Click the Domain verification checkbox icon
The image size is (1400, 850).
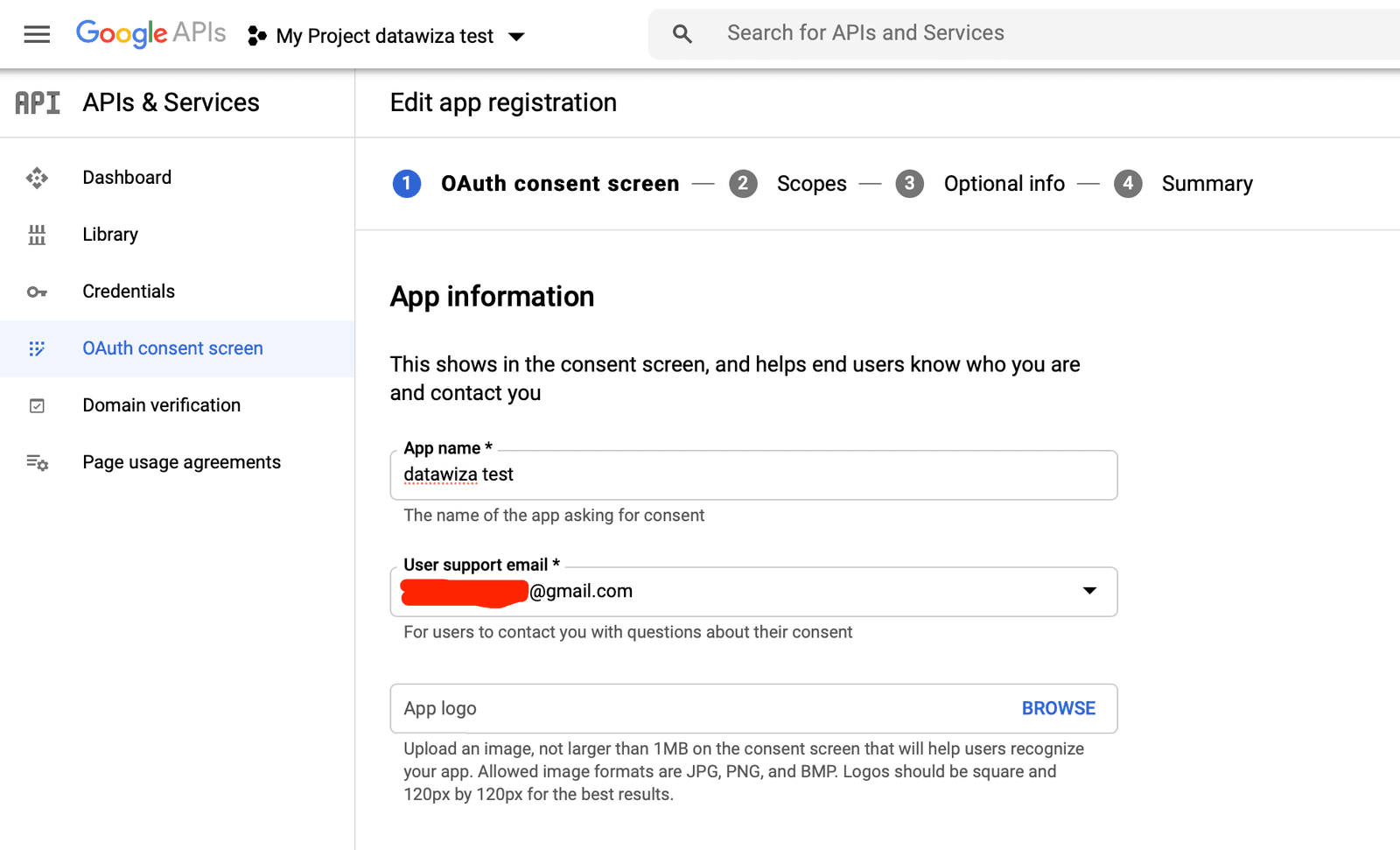37,405
